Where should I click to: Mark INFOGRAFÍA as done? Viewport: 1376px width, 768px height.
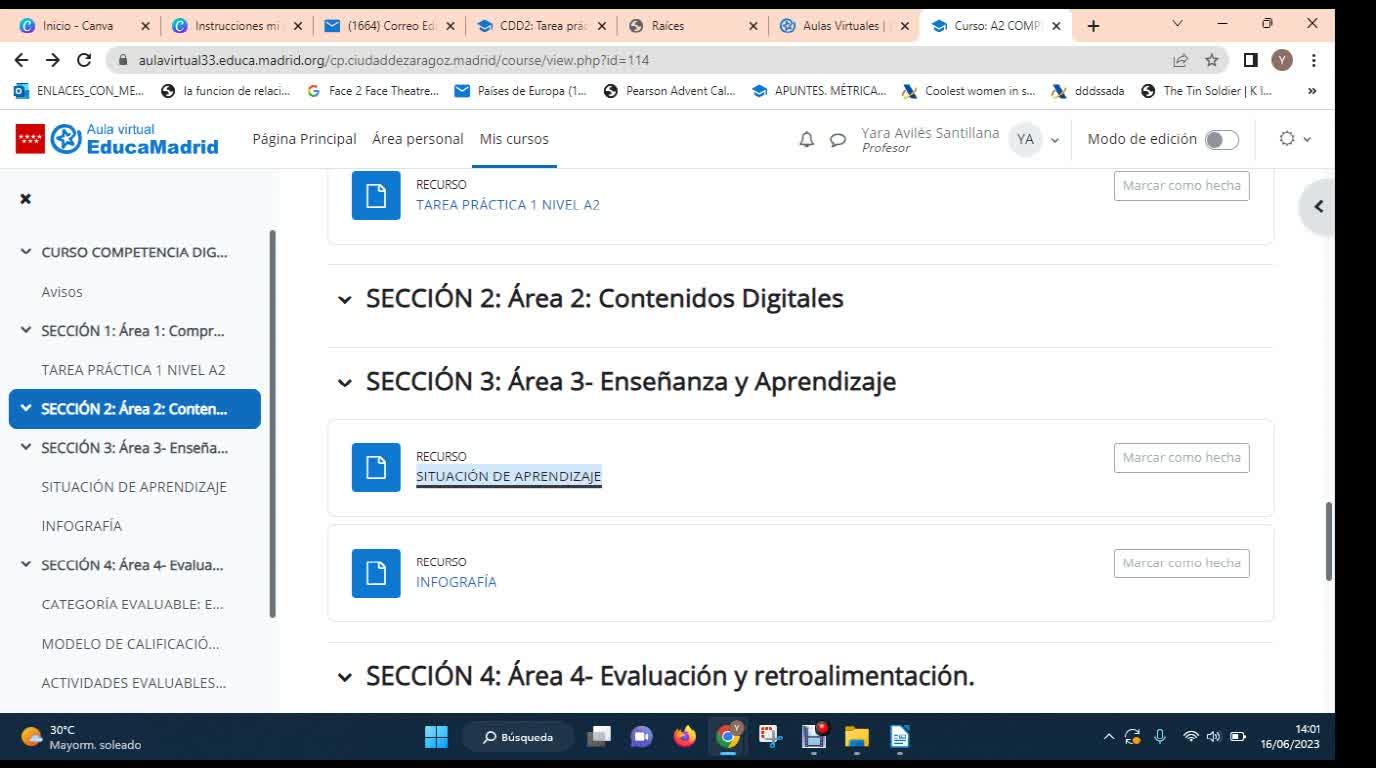(1181, 563)
